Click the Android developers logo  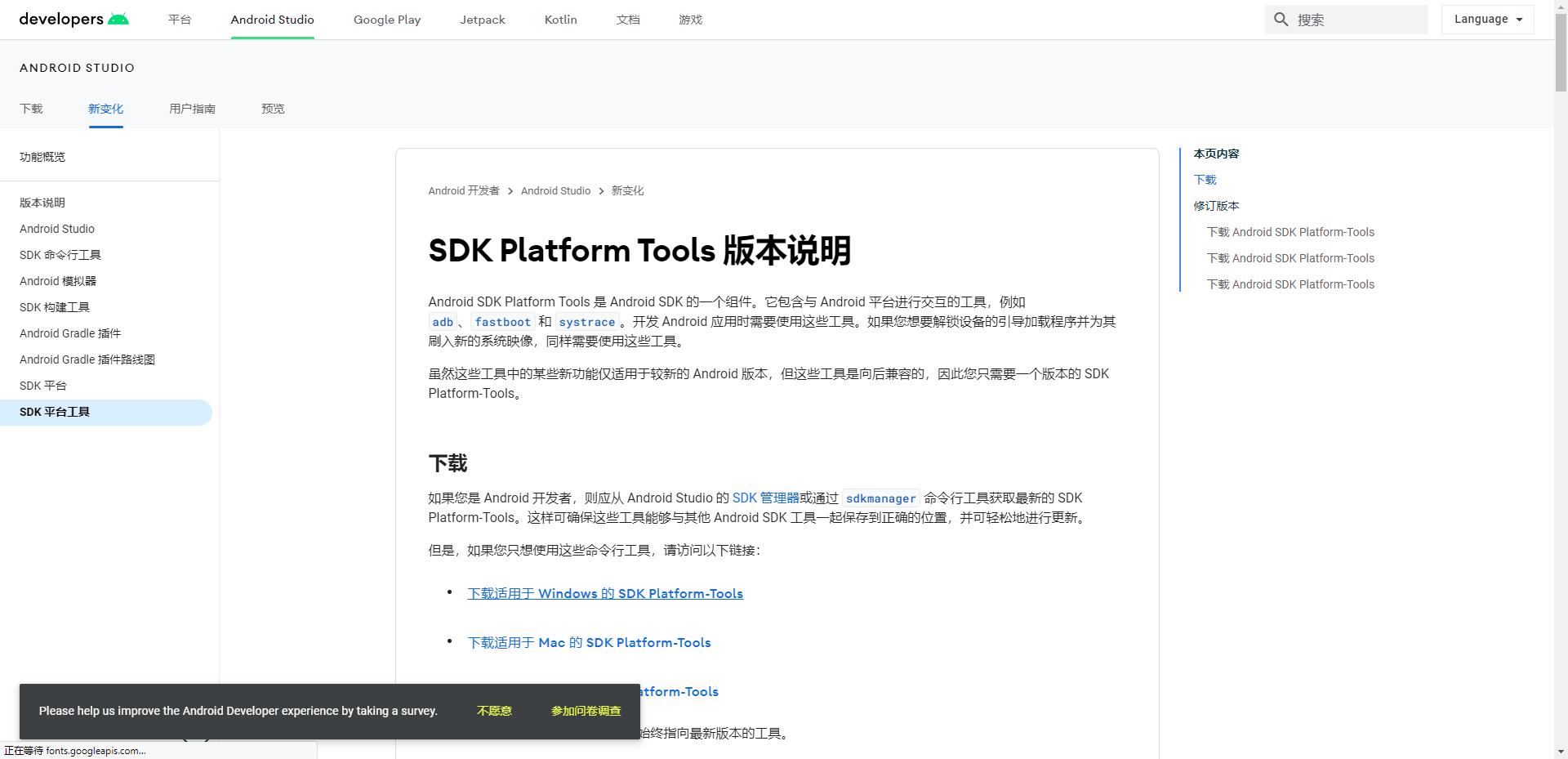(x=74, y=20)
